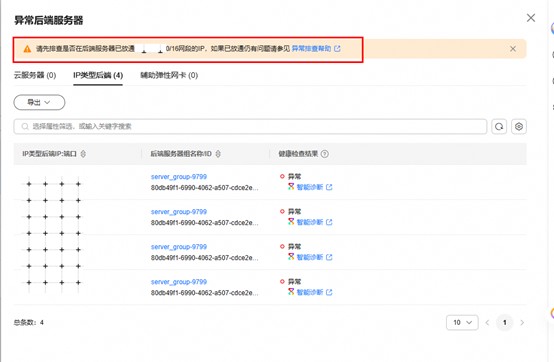This screenshot has width=554, height=362.
Task: Go to the next page arrow
Action: [522, 322]
